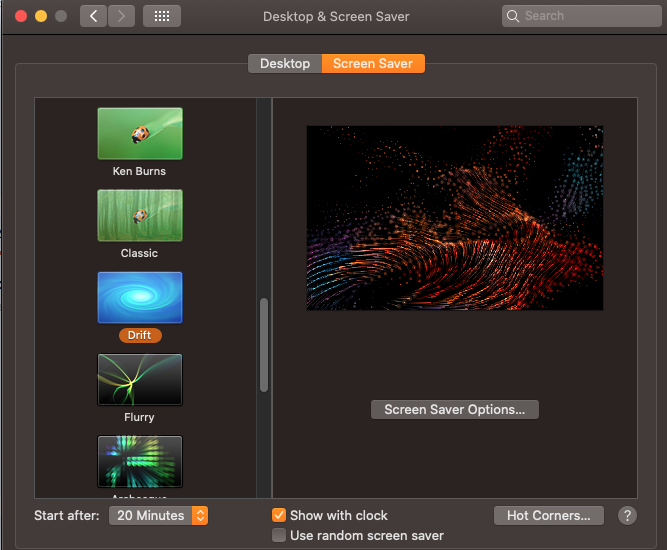Screen dimensions: 667x550
Task: Click the highlighted Drift label
Action: (x=140, y=335)
